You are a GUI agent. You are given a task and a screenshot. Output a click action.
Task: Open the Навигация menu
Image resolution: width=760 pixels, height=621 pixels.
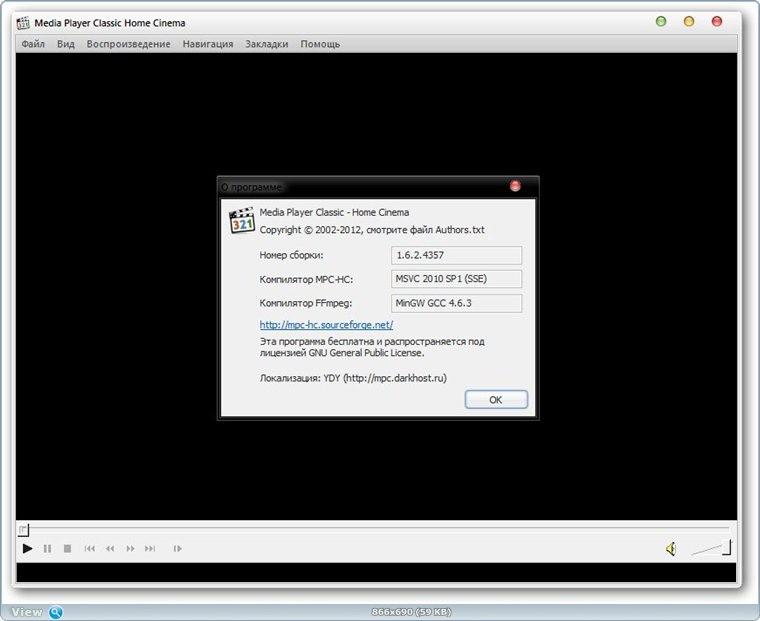click(208, 44)
